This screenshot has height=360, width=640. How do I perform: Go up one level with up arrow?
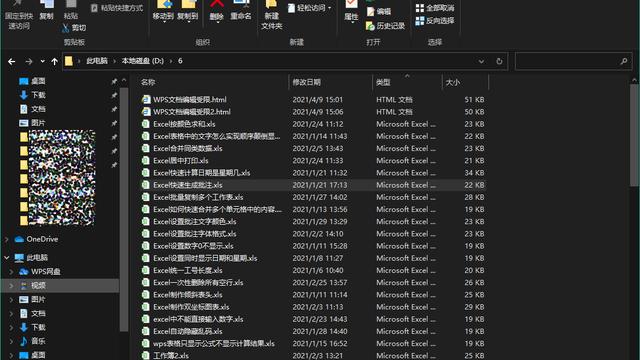pos(55,61)
